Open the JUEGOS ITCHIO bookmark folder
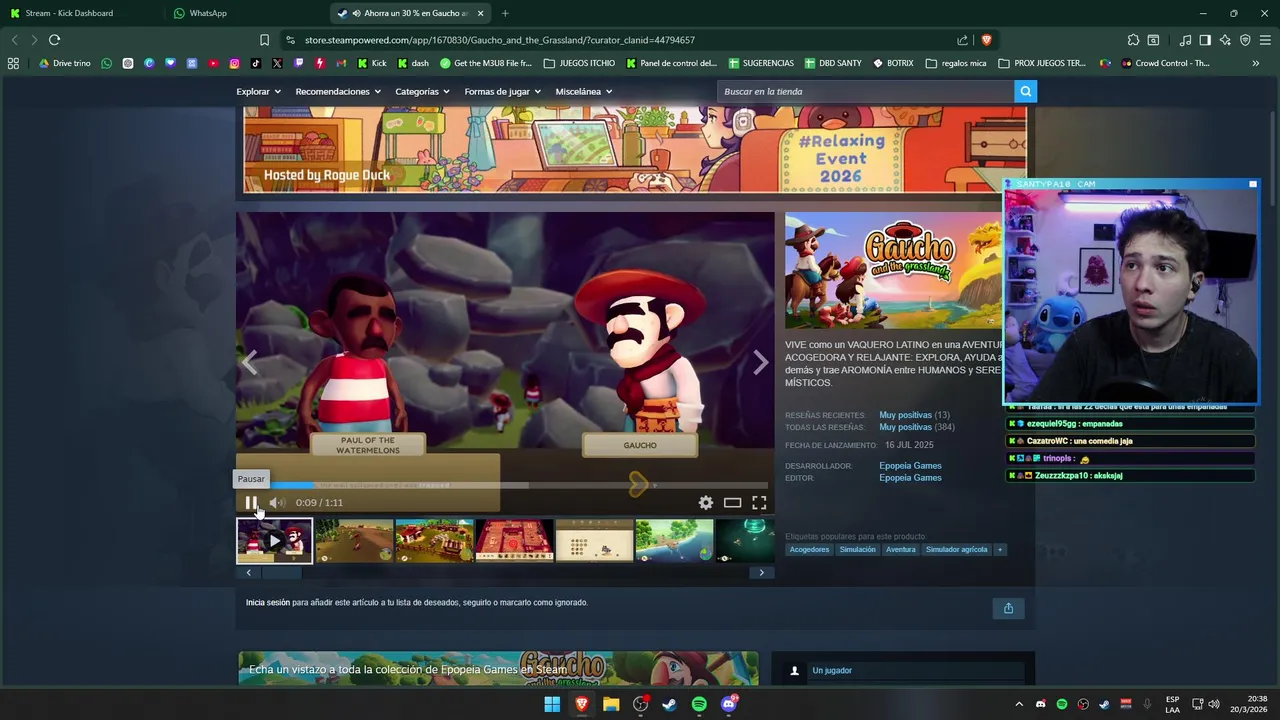 pos(579,63)
